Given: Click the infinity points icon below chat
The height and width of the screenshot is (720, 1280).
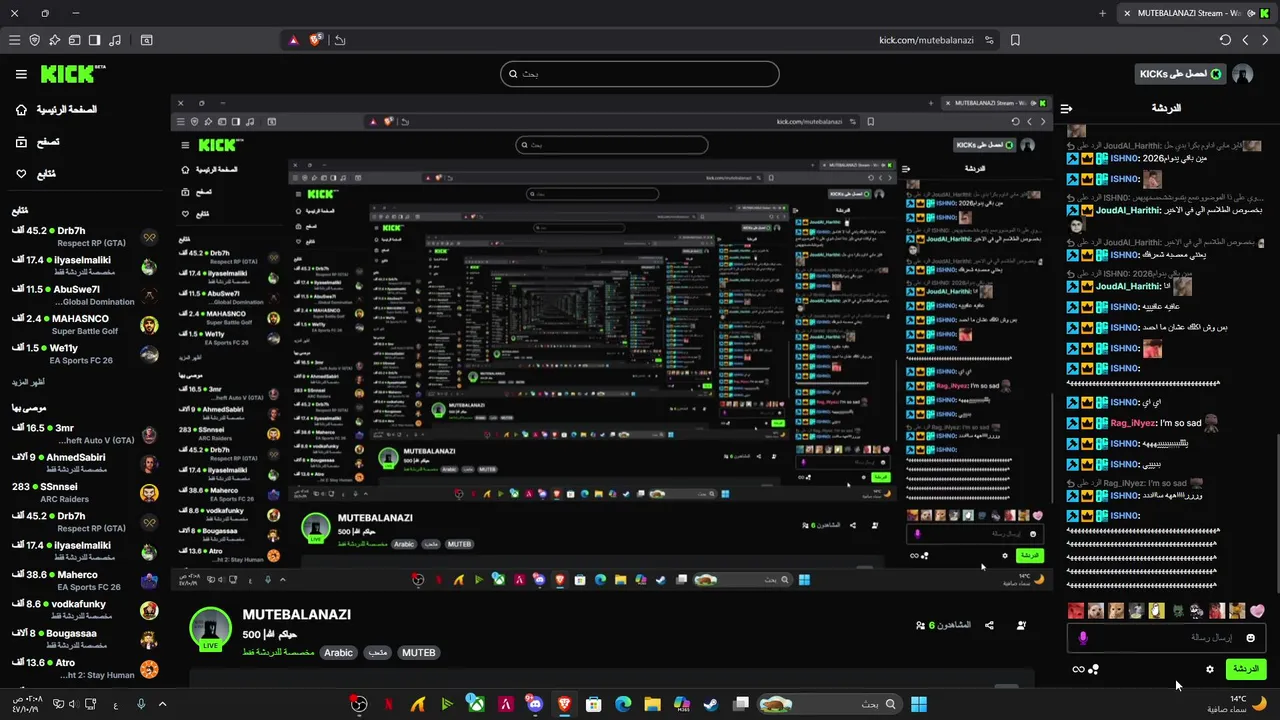Looking at the screenshot, I should [x=1078, y=669].
